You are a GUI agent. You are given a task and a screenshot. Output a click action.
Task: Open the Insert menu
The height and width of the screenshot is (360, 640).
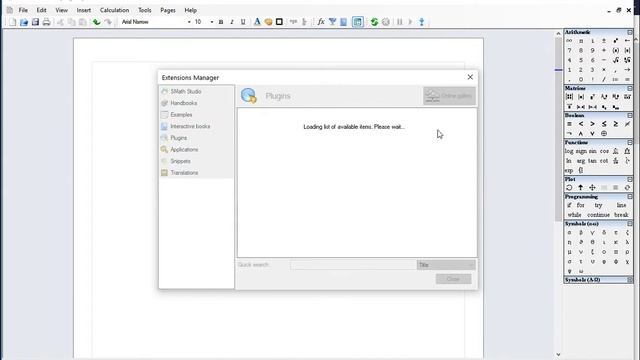pos(84,10)
